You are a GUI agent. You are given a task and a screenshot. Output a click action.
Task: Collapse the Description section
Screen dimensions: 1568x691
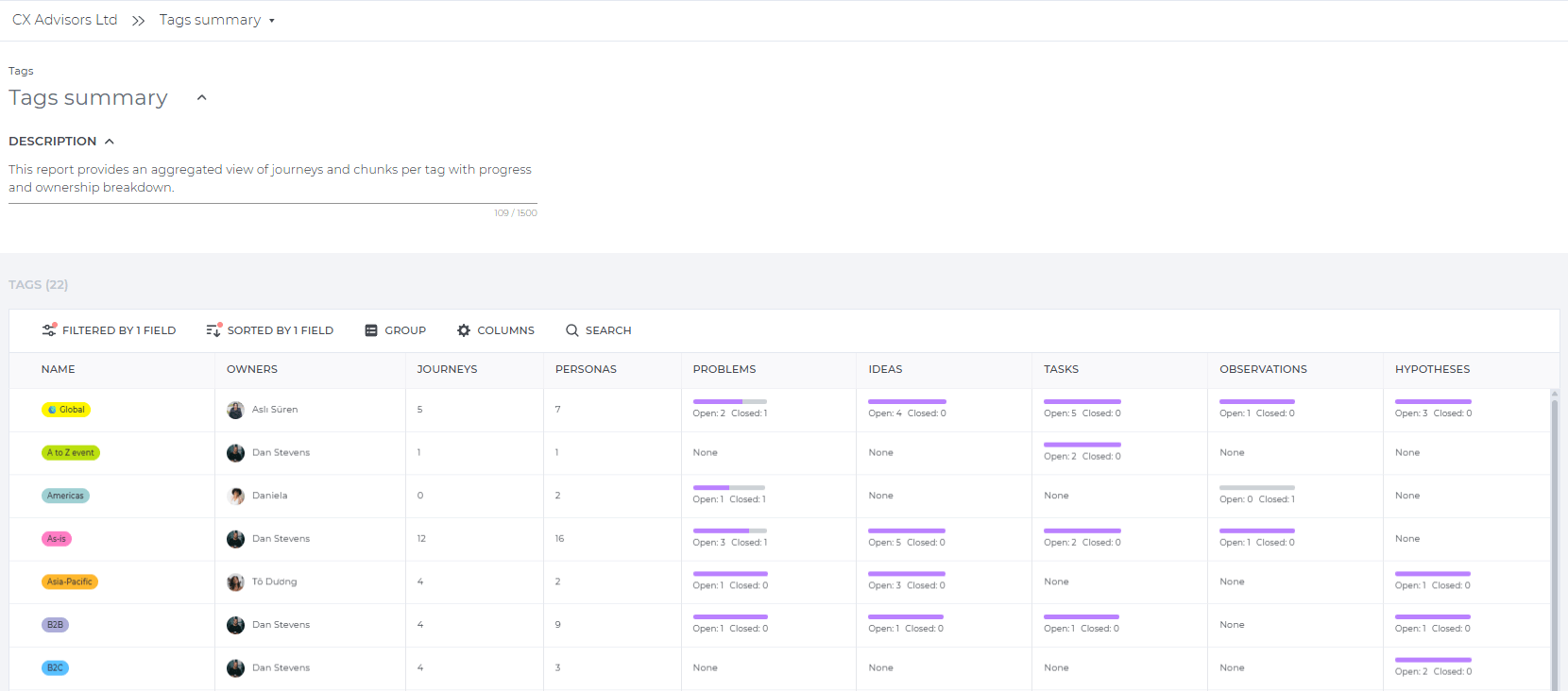point(110,142)
